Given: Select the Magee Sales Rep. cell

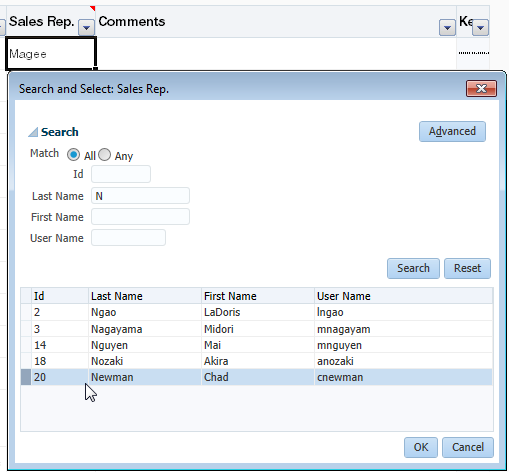Looking at the screenshot, I should coord(51,53).
